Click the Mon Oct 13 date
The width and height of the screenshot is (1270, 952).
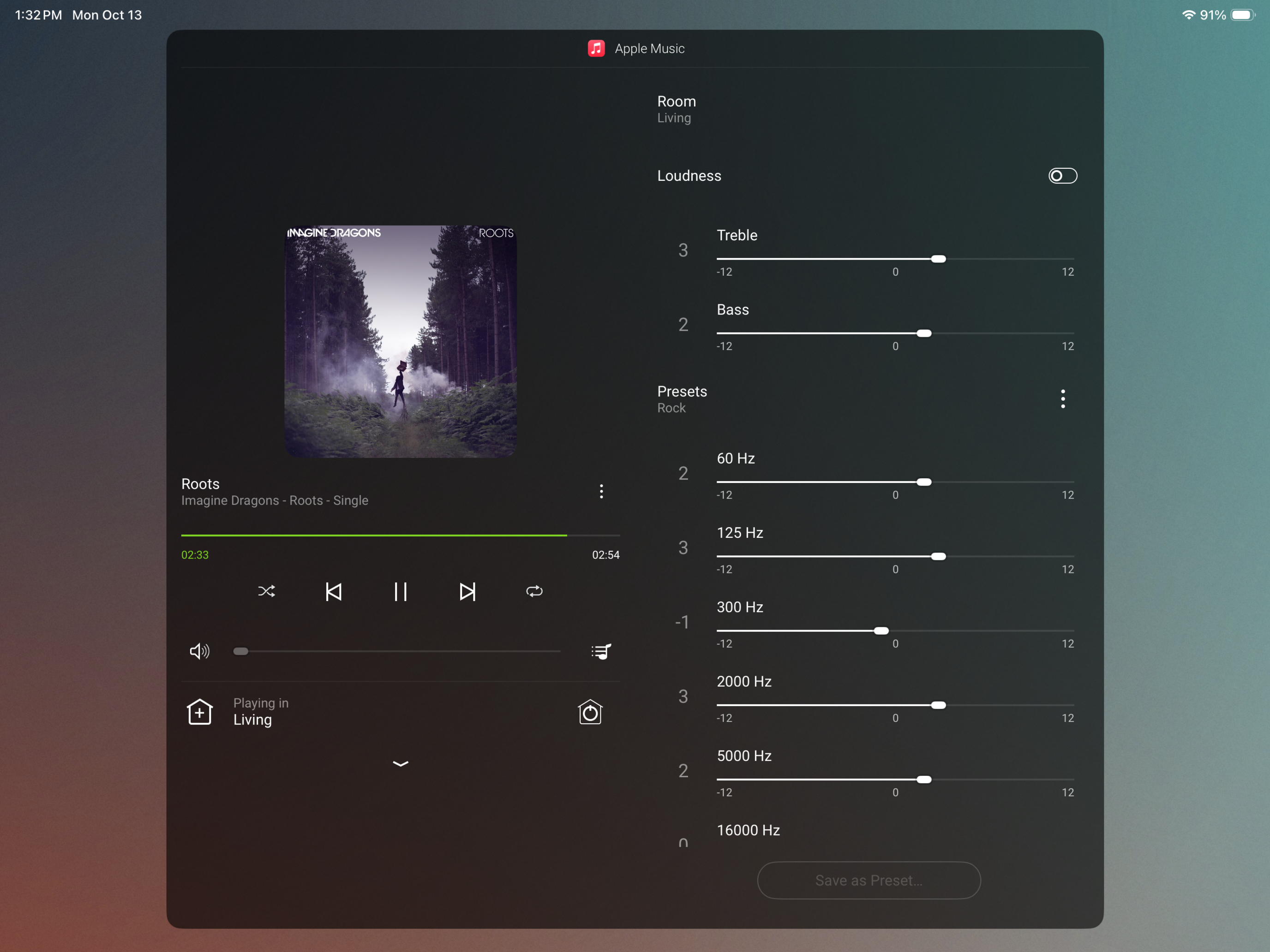point(107,15)
